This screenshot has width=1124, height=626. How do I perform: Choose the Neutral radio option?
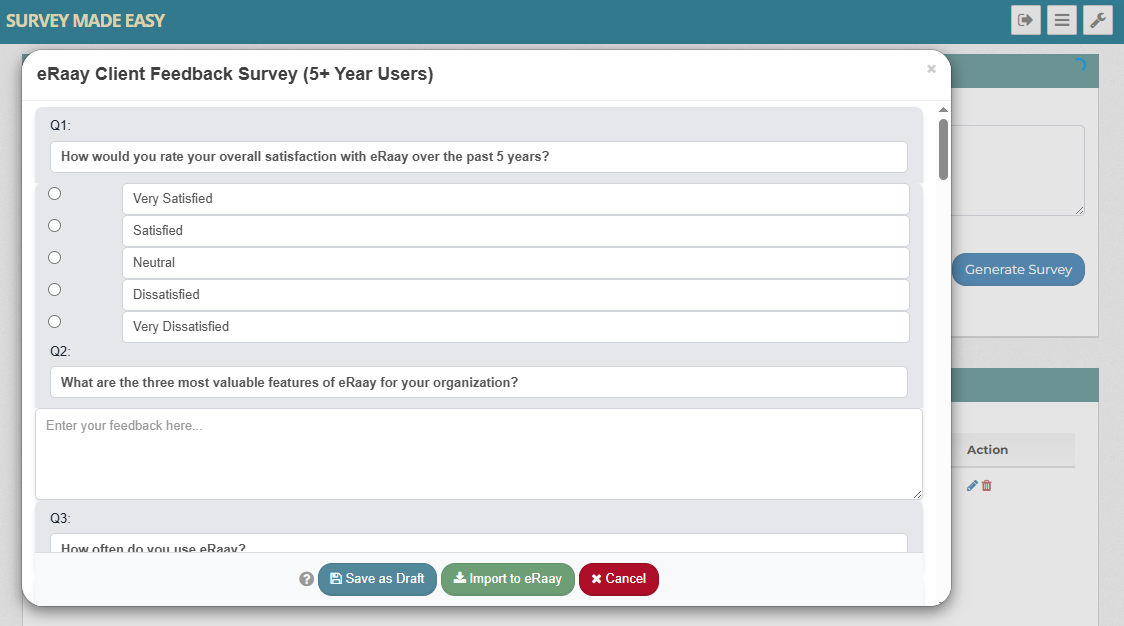click(54, 257)
